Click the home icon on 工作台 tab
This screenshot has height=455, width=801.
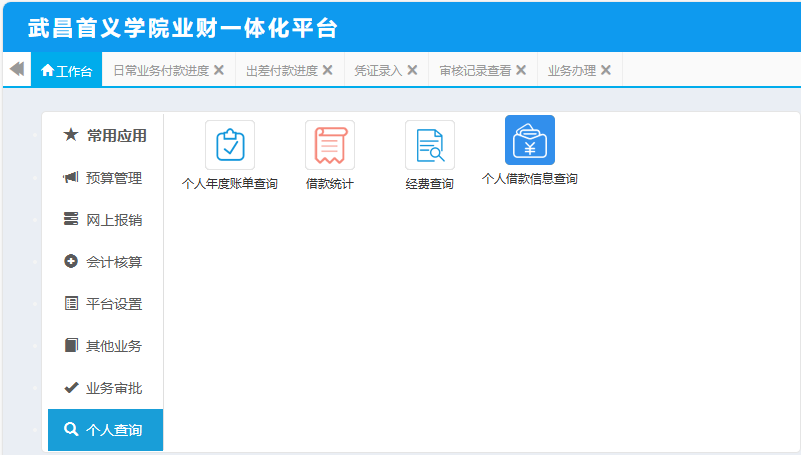47,71
